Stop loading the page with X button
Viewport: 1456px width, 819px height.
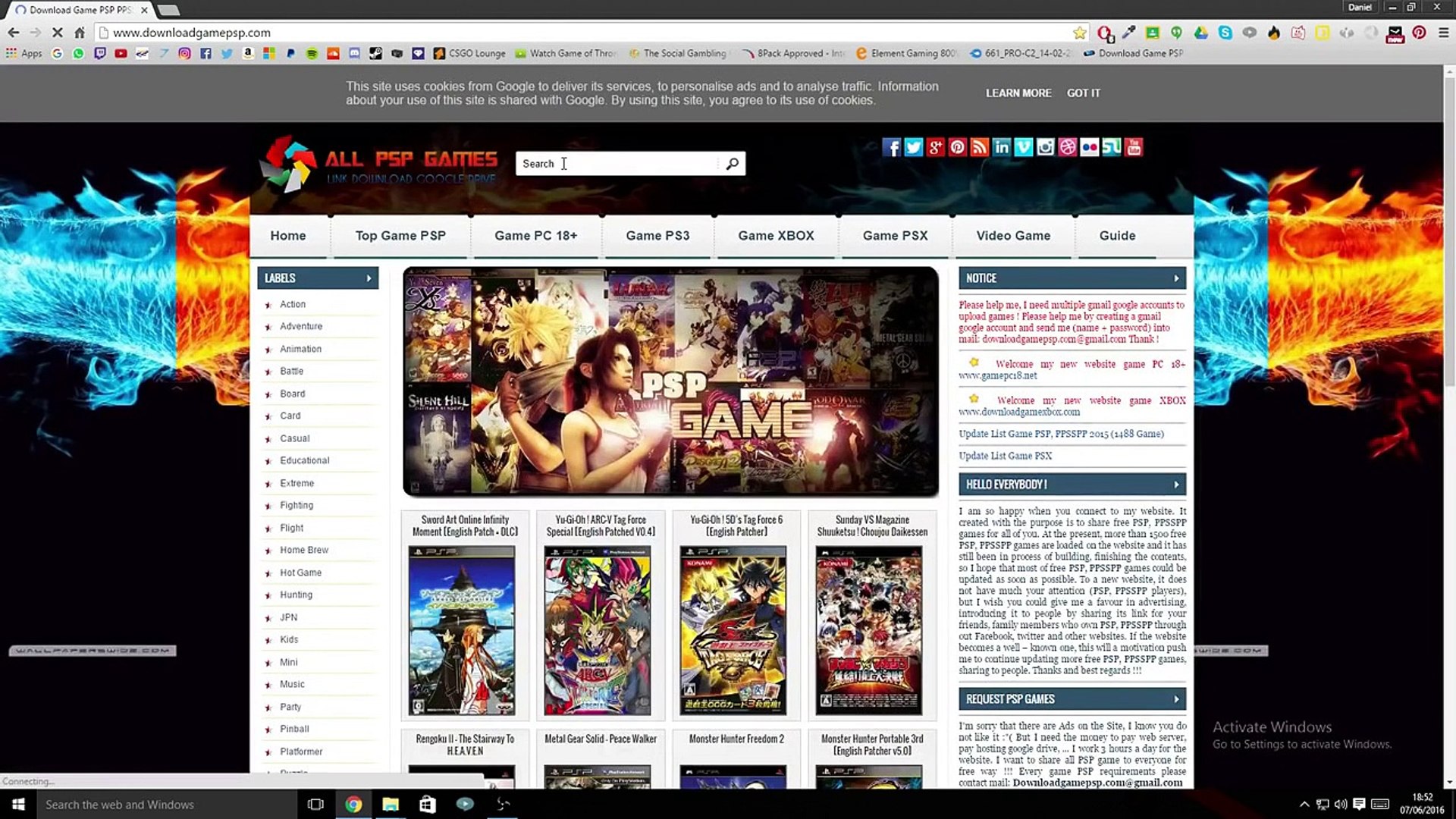pyautogui.click(x=57, y=33)
